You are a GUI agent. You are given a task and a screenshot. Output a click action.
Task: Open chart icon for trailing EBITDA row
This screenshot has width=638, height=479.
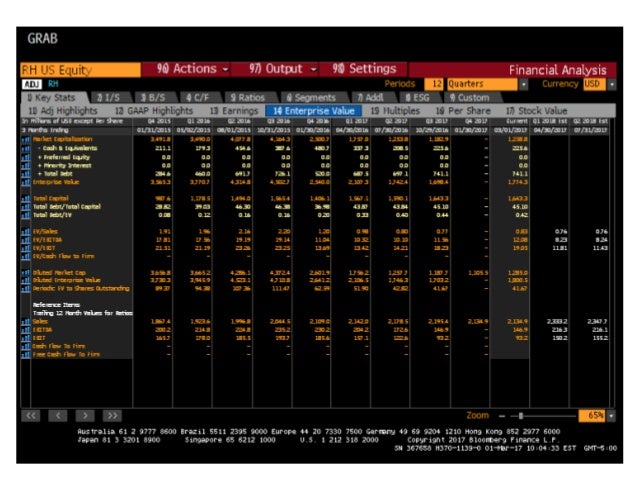26,330
